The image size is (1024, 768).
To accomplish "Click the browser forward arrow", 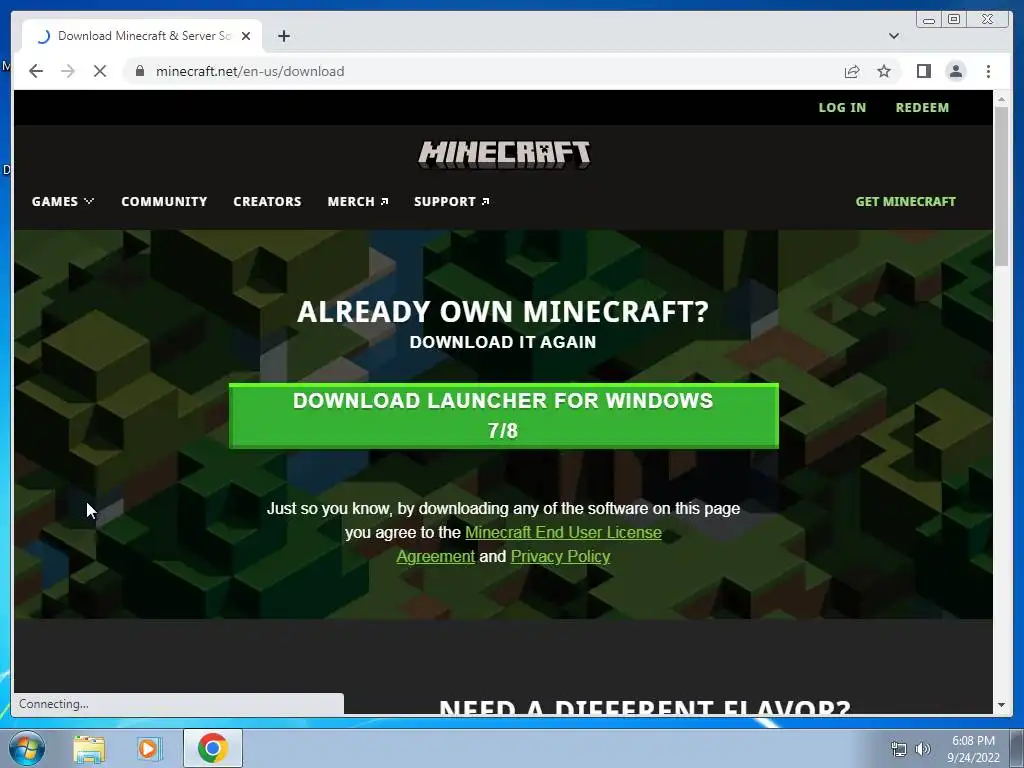I will click(x=68, y=71).
